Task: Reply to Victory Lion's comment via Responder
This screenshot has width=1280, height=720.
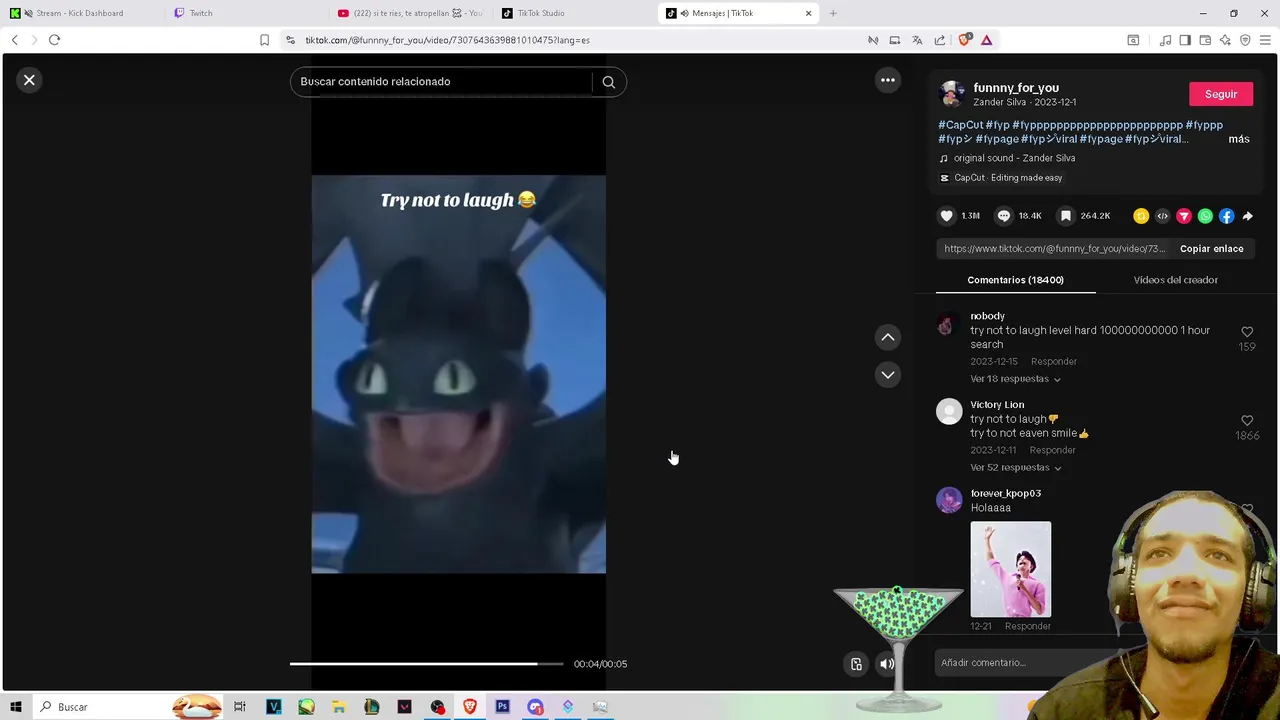Action: coord(1052,450)
